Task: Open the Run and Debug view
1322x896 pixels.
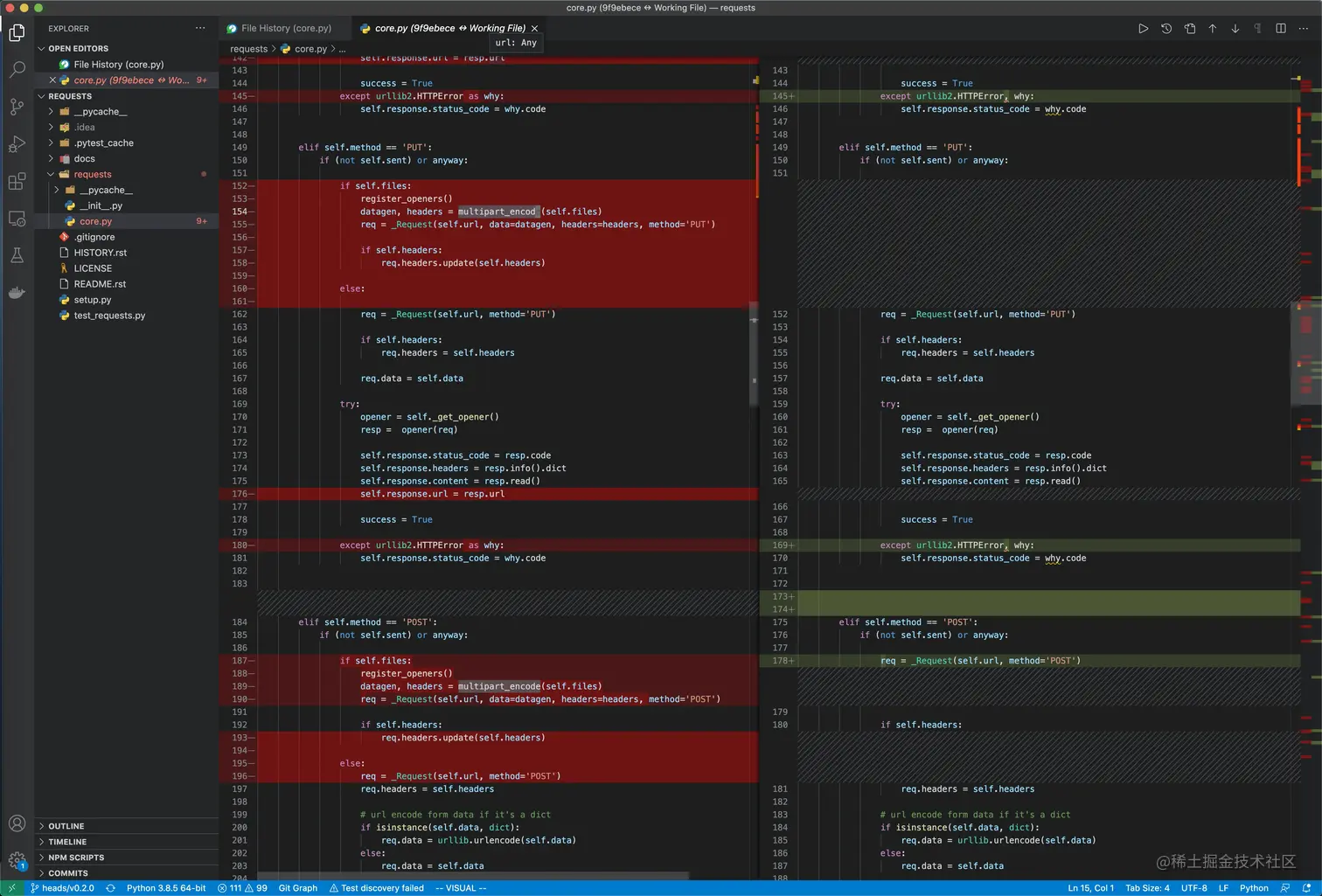Action: 17,144
